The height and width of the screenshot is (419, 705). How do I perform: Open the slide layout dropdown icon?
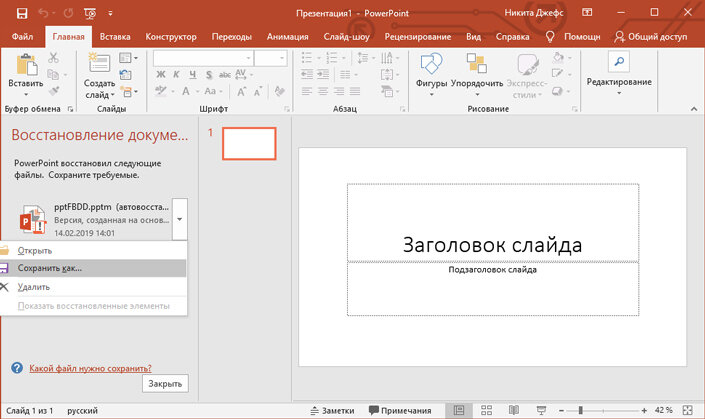(x=128, y=58)
